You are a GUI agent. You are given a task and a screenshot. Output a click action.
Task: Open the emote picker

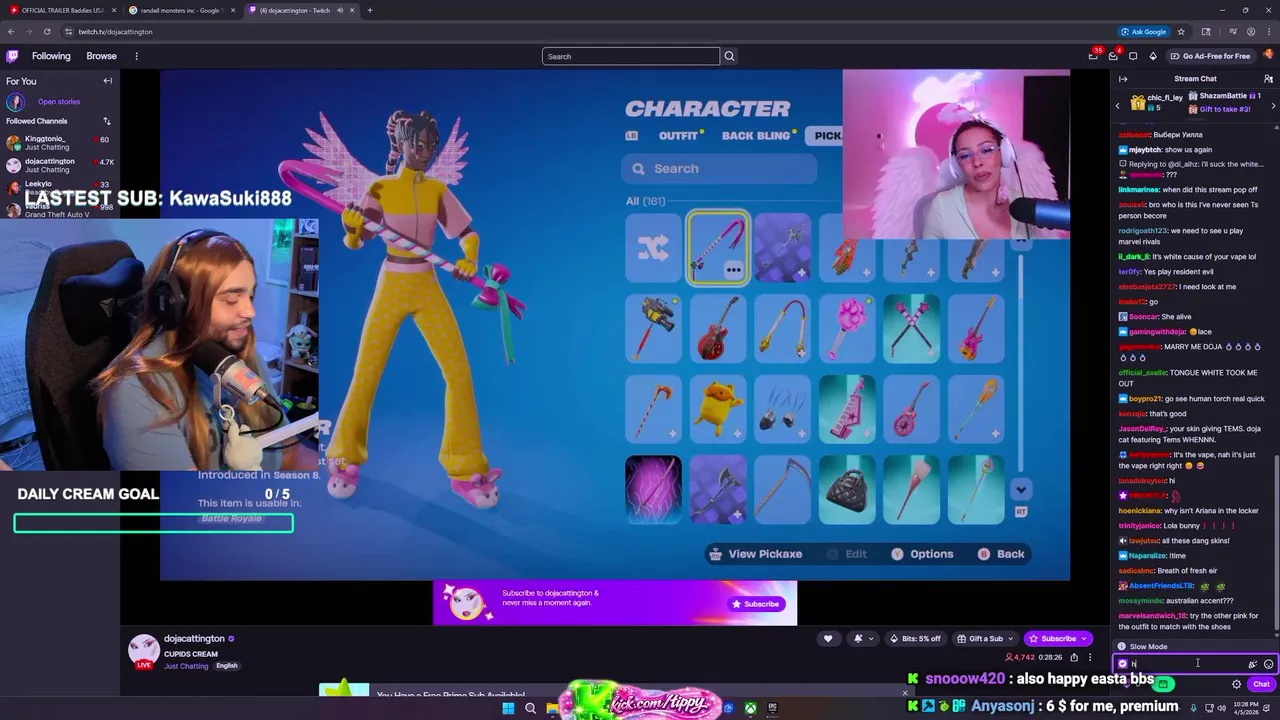tap(1268, 664)
